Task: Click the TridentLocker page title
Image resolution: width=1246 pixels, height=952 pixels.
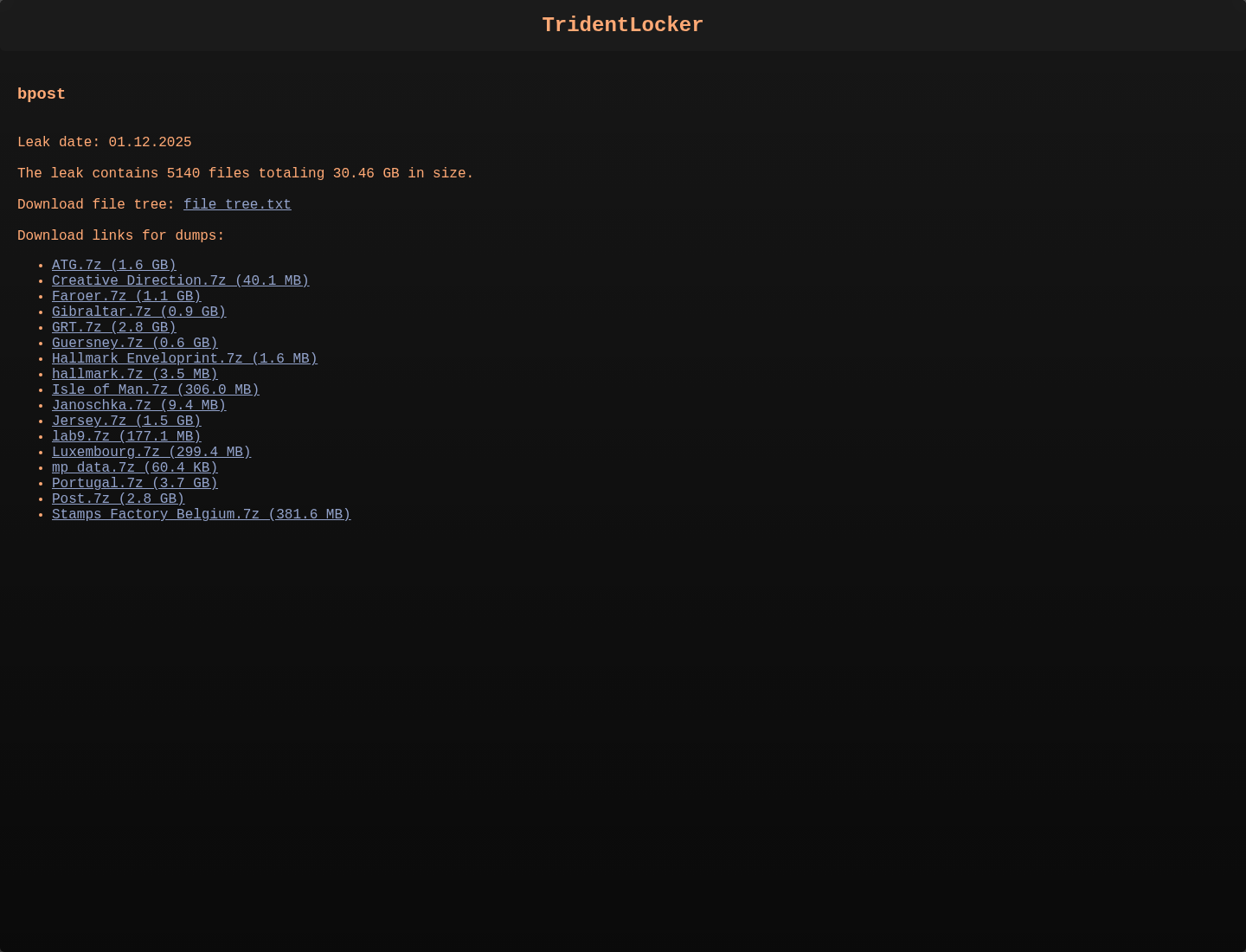Action: click(623, 25)
